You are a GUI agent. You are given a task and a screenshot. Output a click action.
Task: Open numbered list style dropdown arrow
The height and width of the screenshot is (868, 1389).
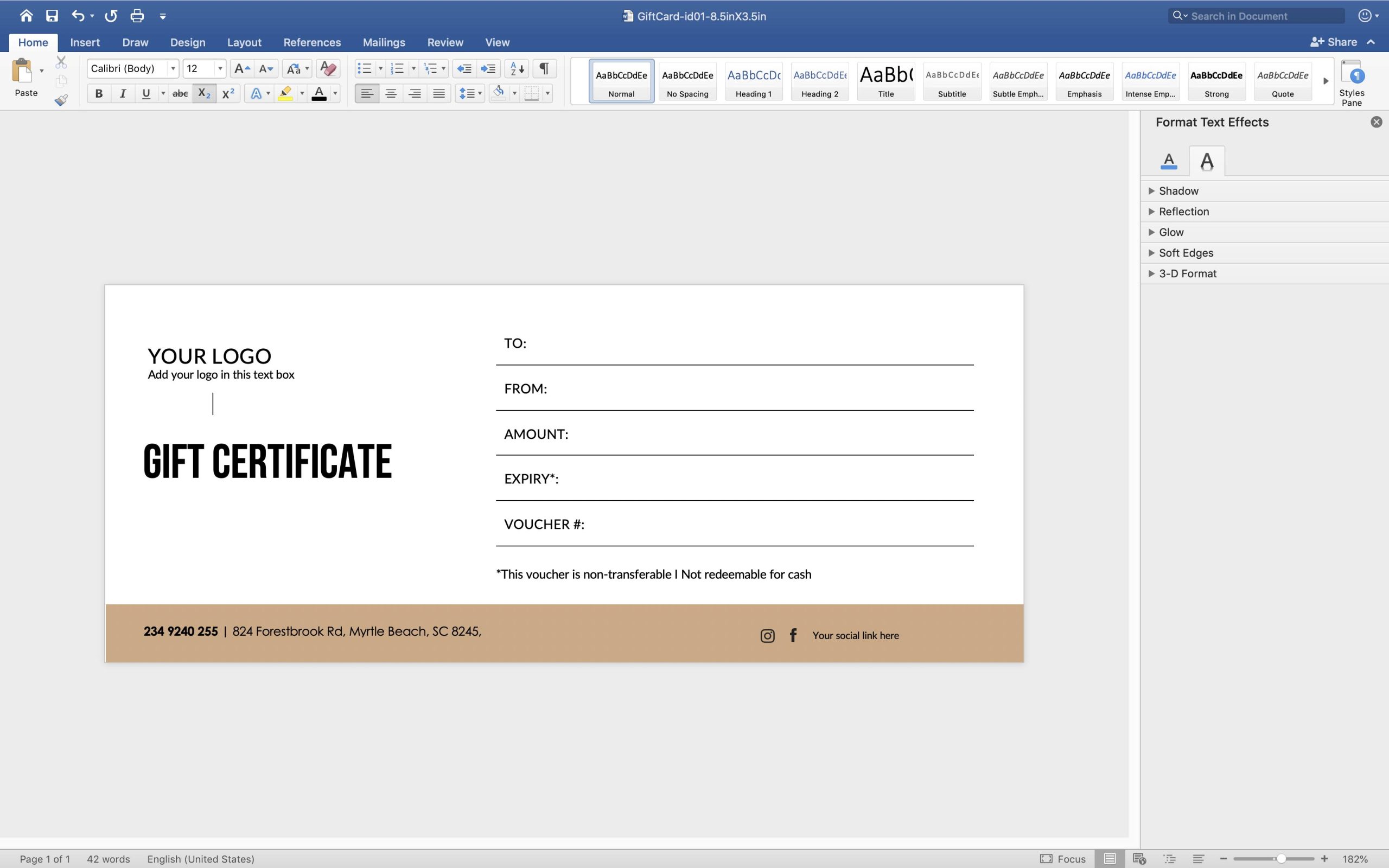pyautogui.click(x=413, y=68)
